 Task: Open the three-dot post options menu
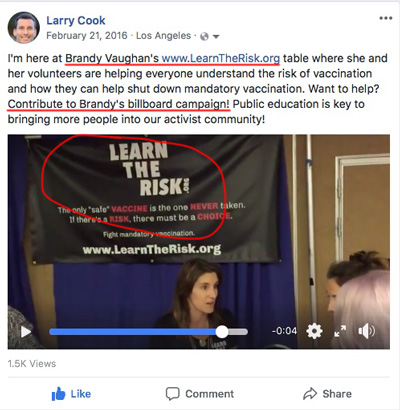(x=386, y=18)
